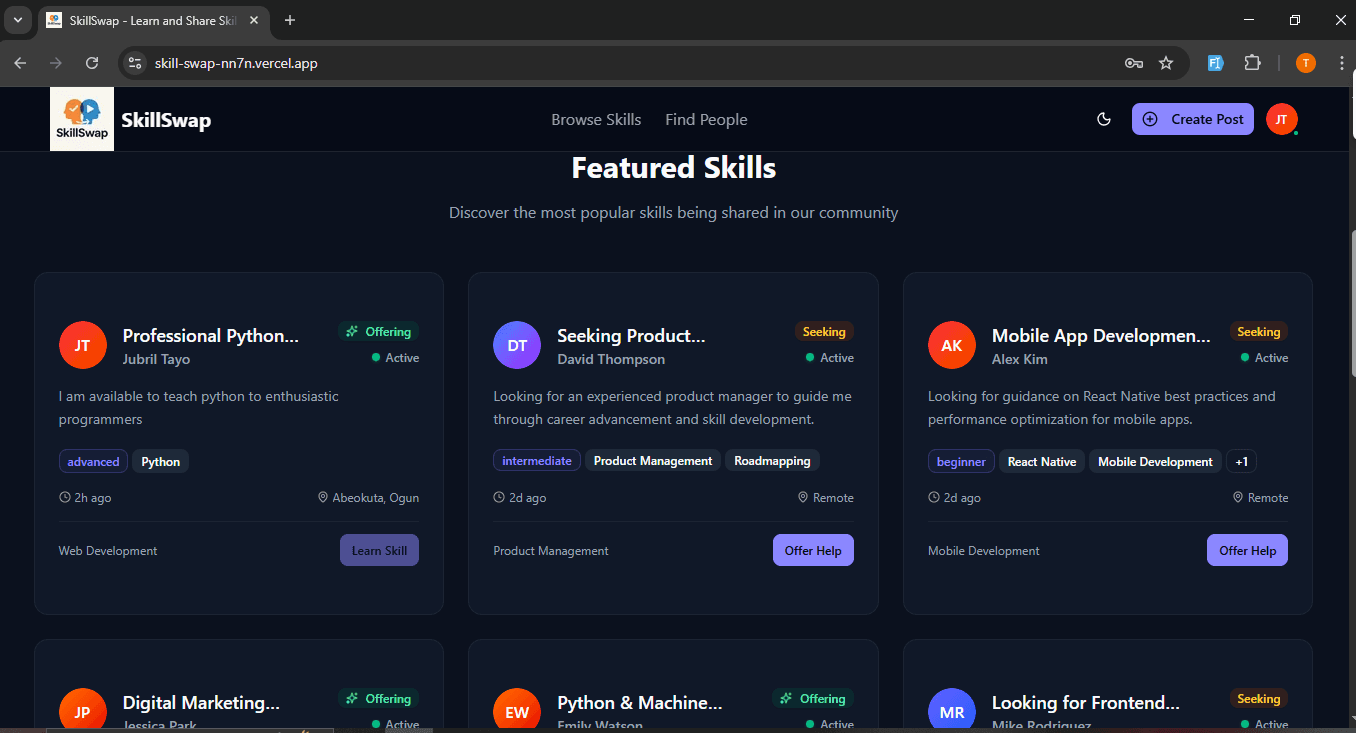Click Mobile Development tag on Alex Kim card
This screenshot has height=733, width=1356.
click(x=1155, y=462)
